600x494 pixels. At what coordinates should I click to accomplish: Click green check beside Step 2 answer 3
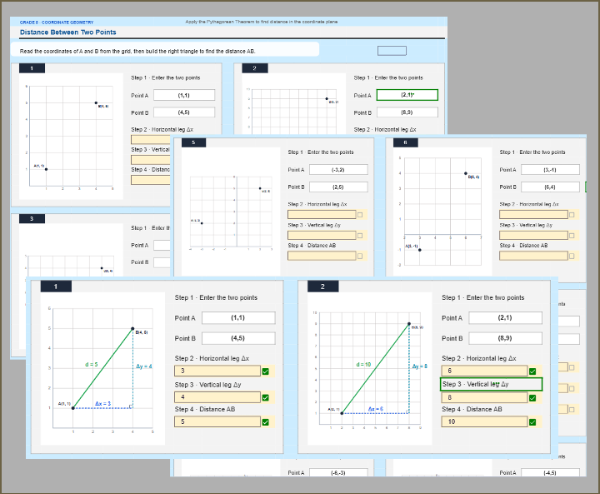[x=266, y=371]
